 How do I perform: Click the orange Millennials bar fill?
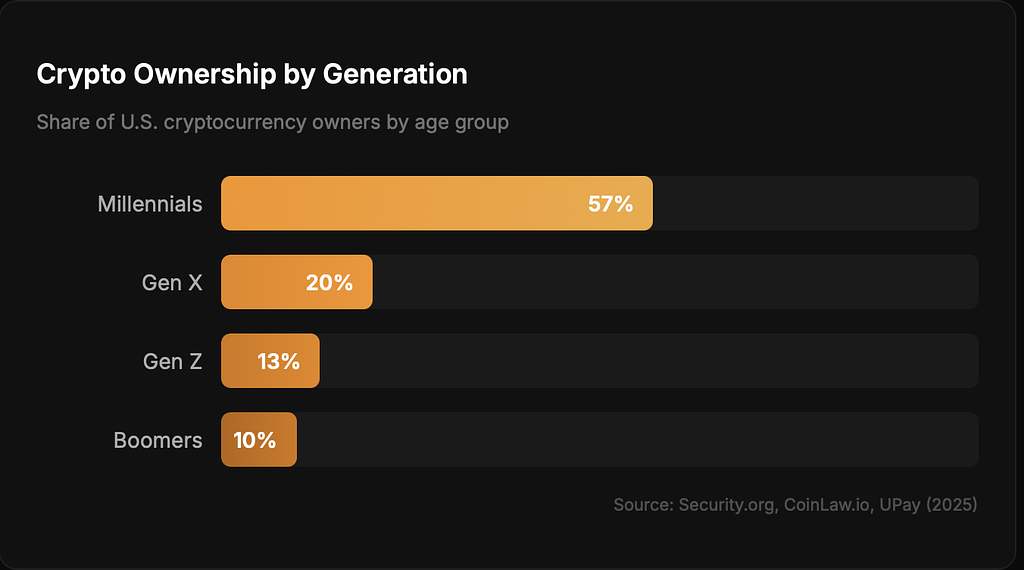[x=400, y=204]
